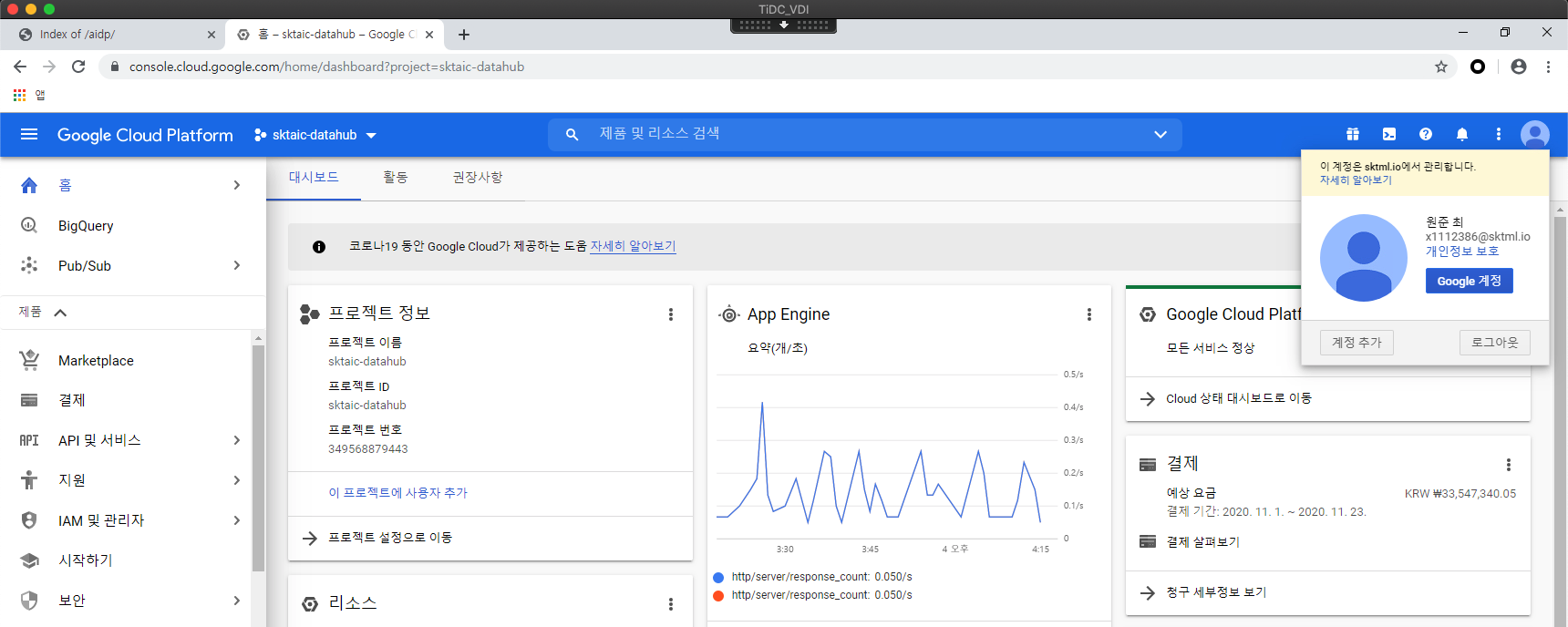1568x627 pixels.
Task: Bookmark this page with star icon
Action: [x=1440, y=67]
